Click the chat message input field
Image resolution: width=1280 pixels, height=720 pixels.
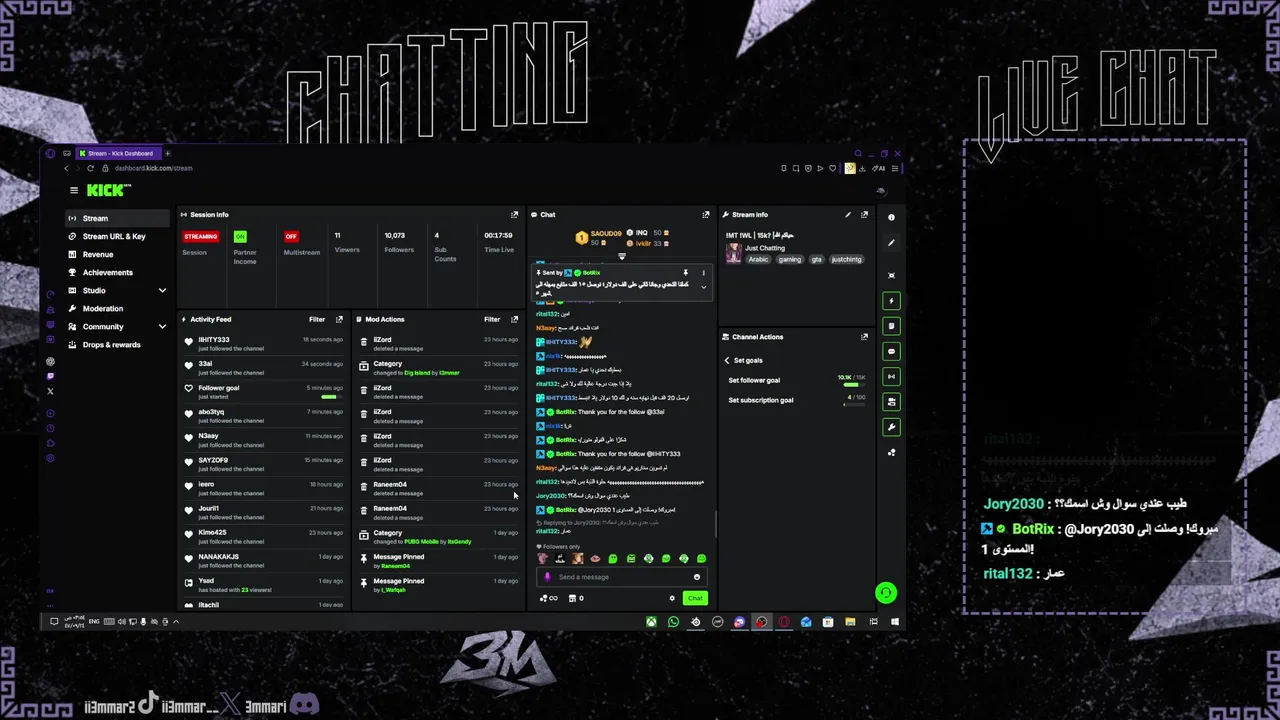(621, 577)
